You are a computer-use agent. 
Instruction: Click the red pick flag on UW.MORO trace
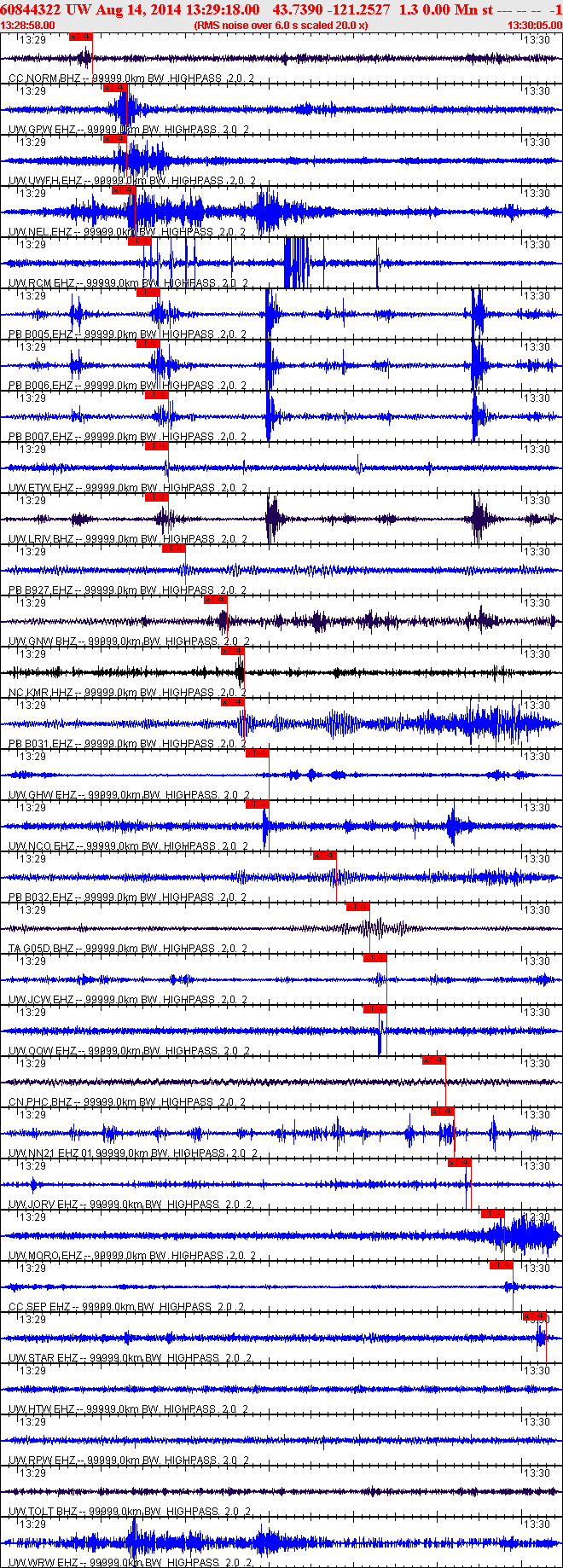click(x=493, y=1214)
